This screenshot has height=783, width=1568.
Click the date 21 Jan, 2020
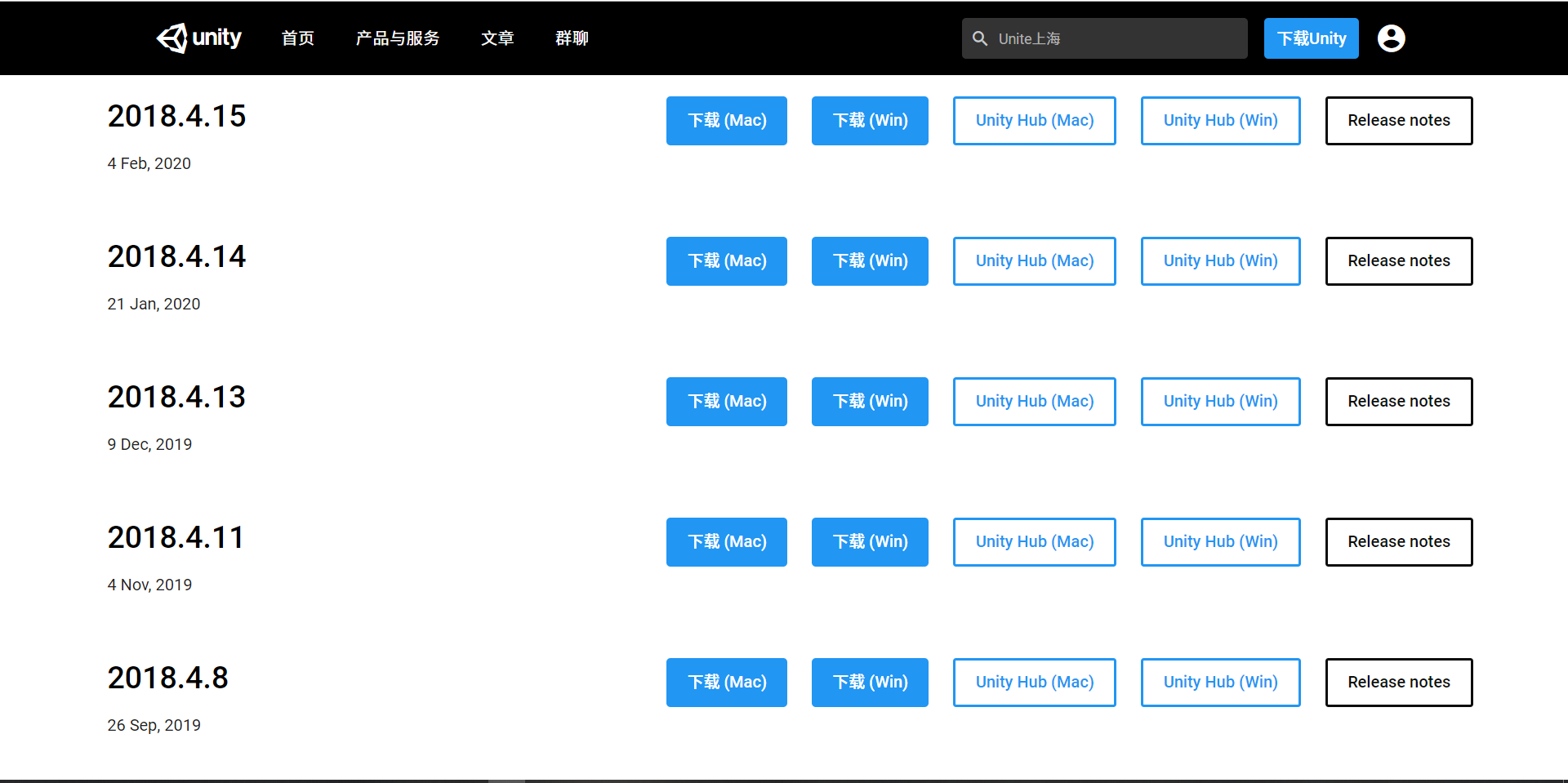tap(154, 304)
